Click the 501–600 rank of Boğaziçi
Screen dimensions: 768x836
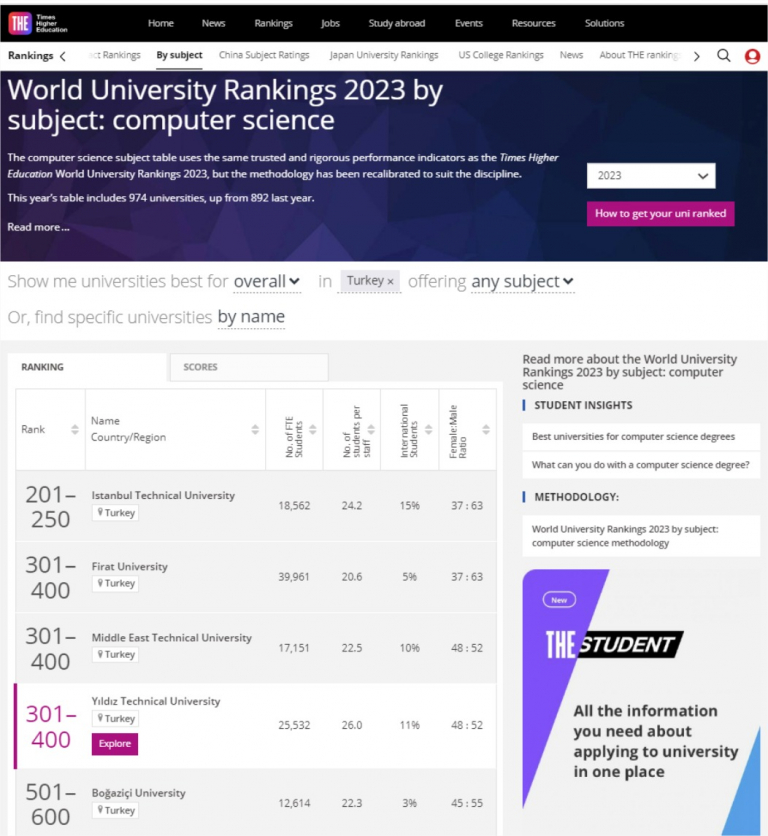tap(50, 805)
